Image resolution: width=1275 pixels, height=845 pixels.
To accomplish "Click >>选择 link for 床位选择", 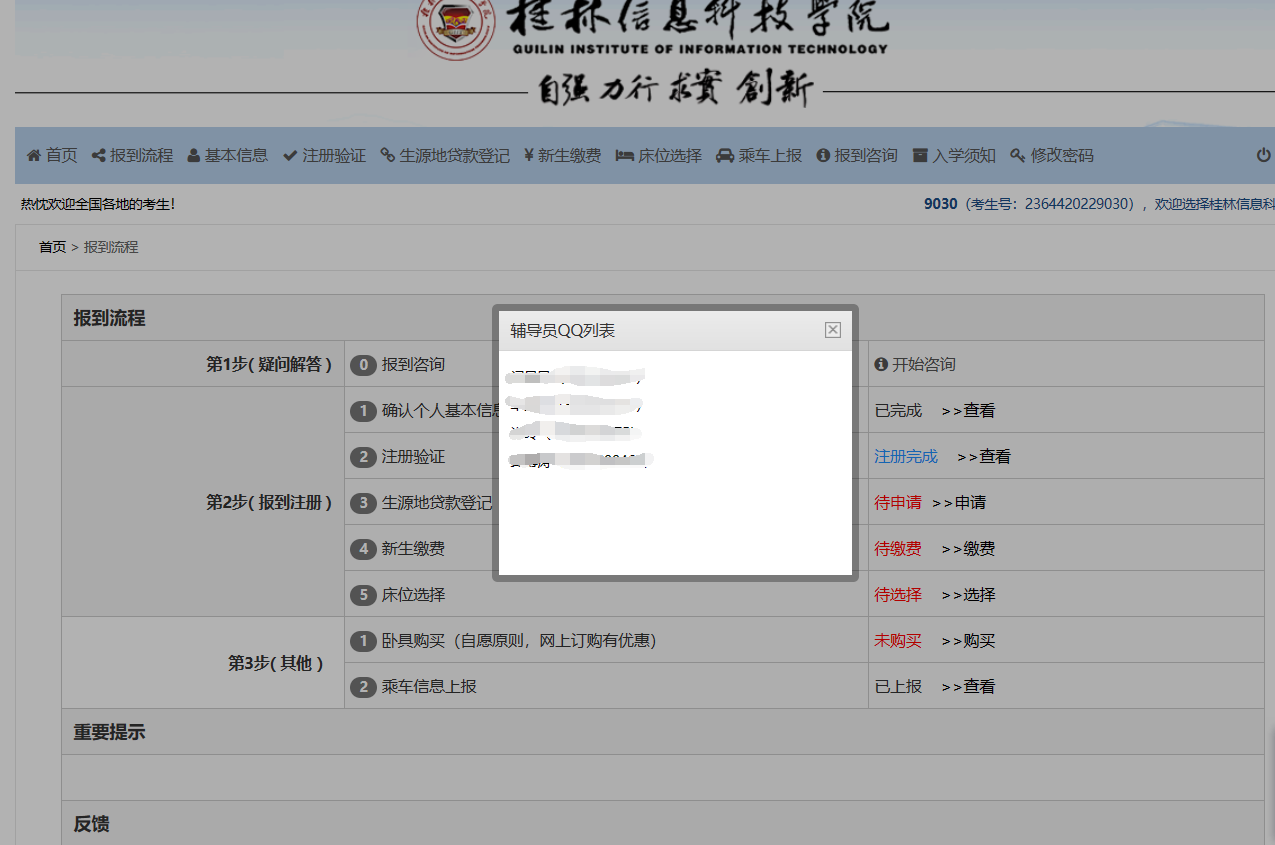I will click(968, 595).
